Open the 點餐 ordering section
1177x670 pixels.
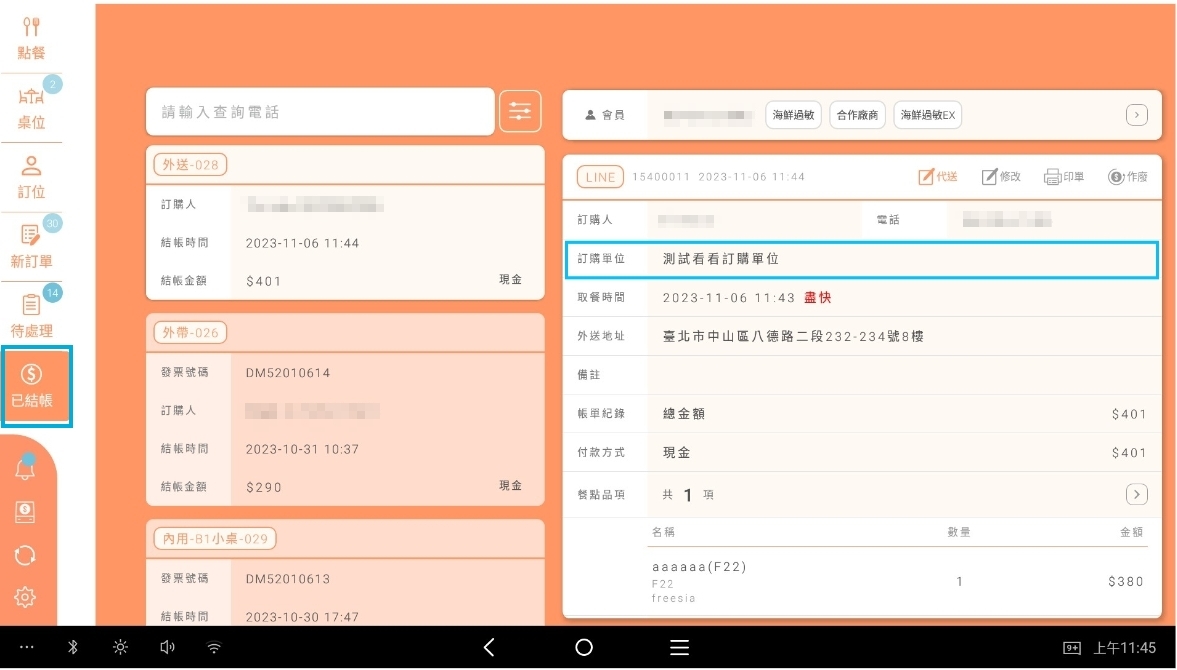[31, 38]
